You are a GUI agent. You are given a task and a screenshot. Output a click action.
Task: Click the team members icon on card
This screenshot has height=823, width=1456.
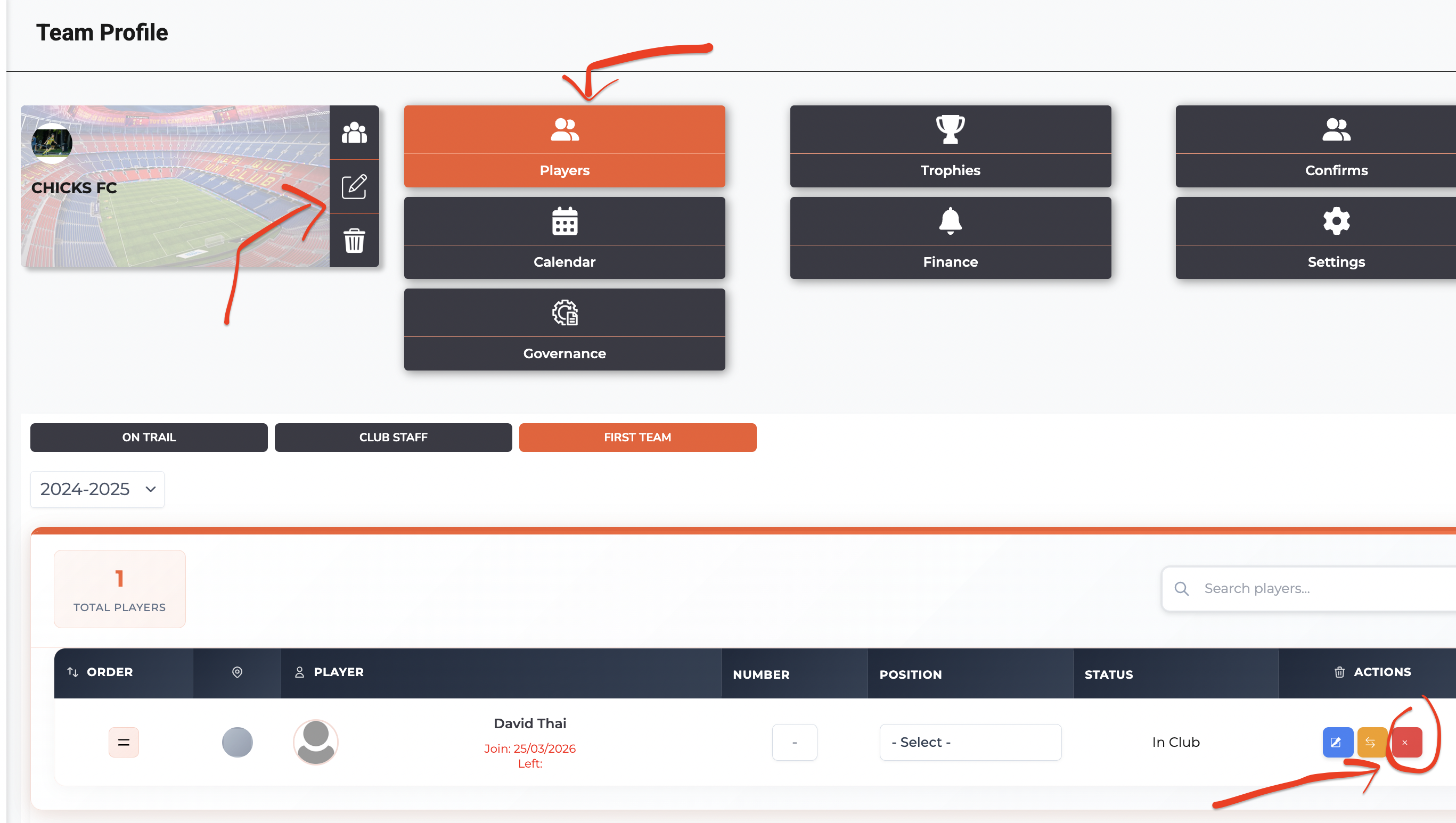point(354,133)
